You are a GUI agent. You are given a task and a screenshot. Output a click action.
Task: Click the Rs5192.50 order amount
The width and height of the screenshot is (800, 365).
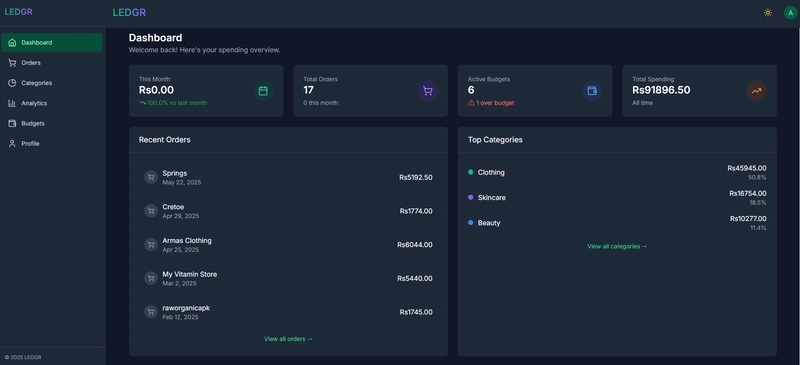pos(416,178)
